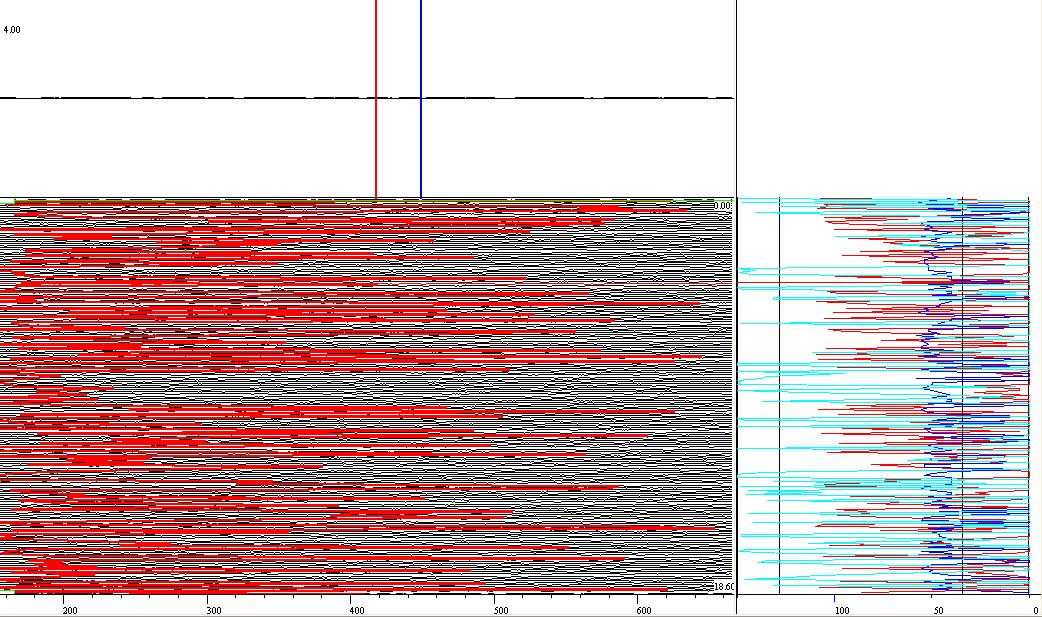The image size is (1042, 617).
Task: Click the empty white area above the right panel
Action: click(890, 100)
